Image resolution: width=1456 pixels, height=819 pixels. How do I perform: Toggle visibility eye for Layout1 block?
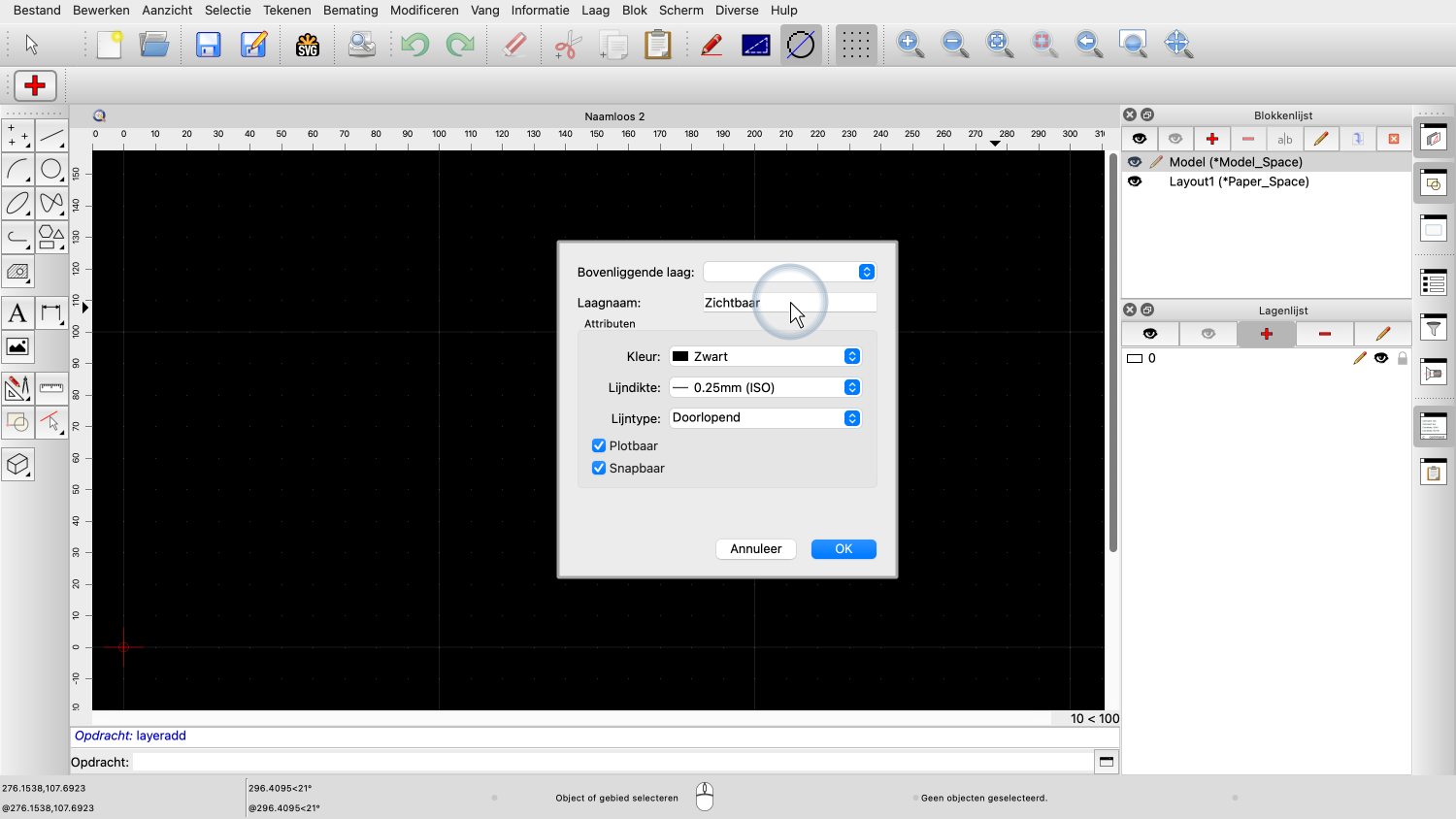click(1135, 181)
